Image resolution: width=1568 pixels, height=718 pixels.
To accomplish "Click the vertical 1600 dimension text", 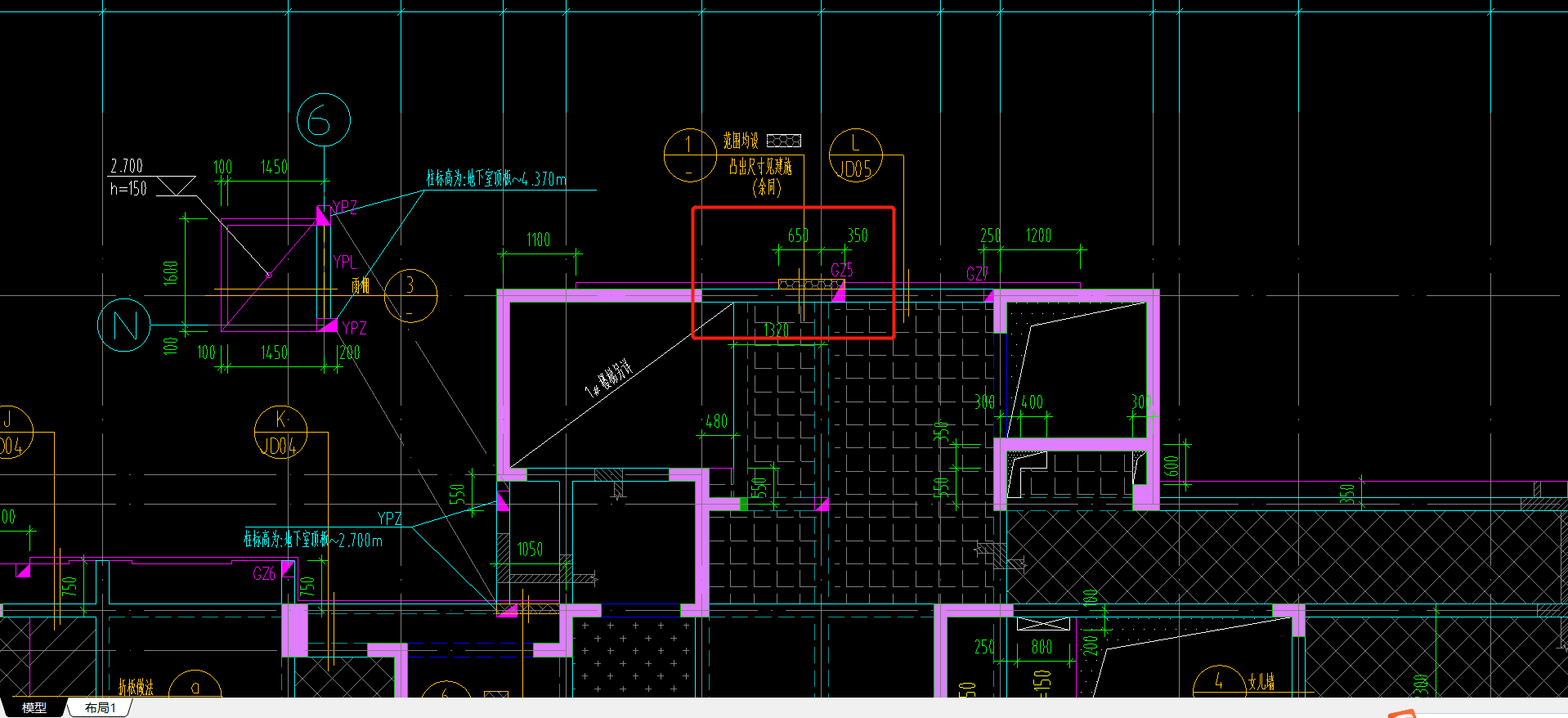I will [x=171, y=272].
